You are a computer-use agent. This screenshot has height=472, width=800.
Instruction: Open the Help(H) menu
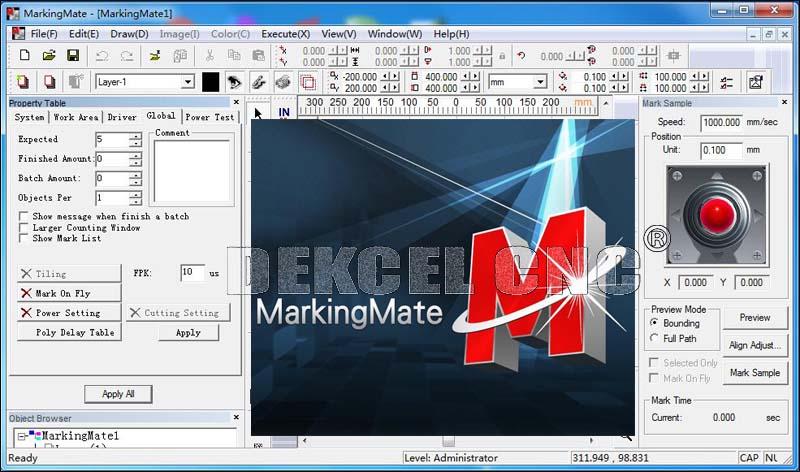(x=451, y=34)
